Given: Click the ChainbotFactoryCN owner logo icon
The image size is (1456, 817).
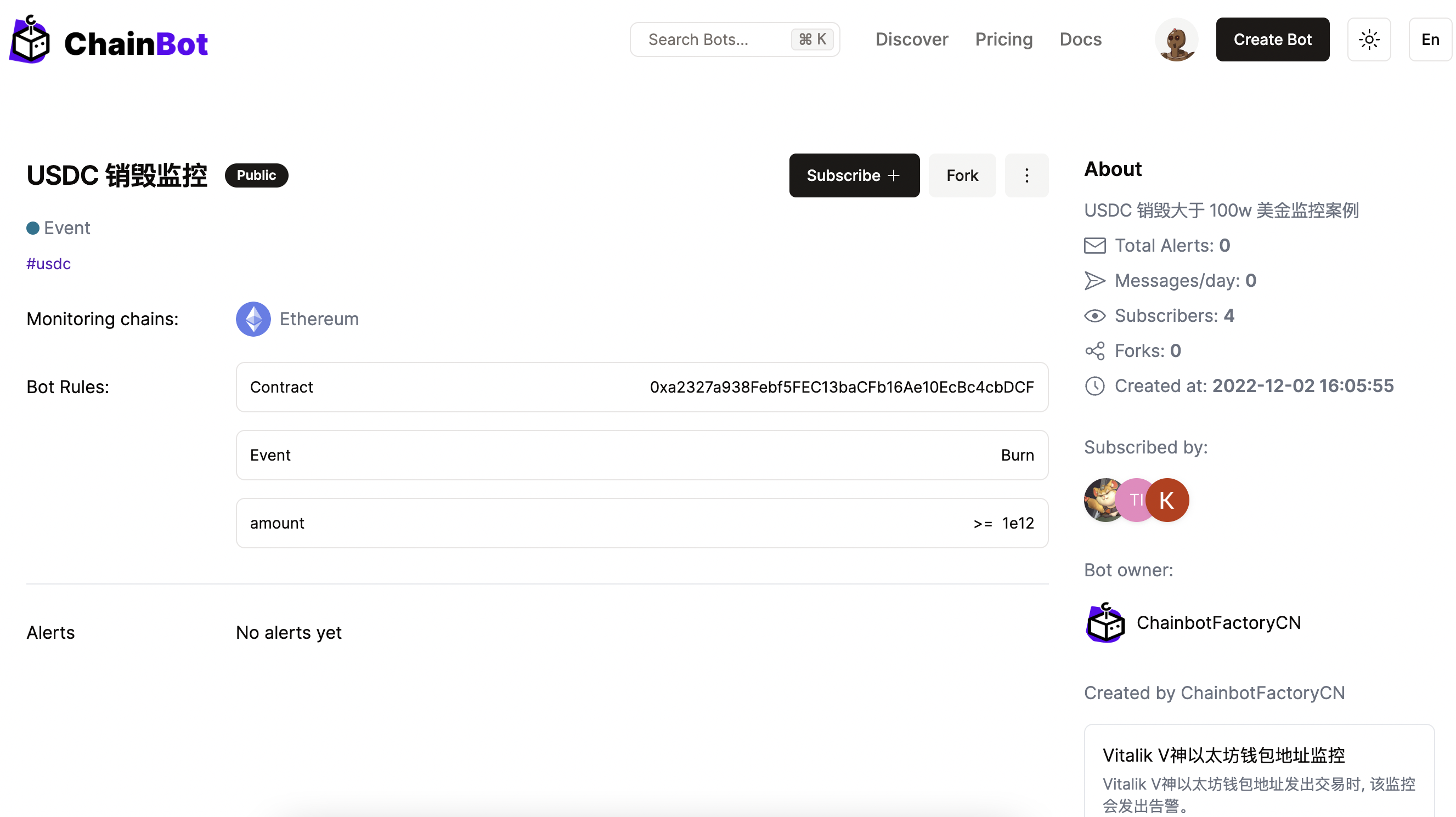Looking at the screenshot, I should 1104,623.
